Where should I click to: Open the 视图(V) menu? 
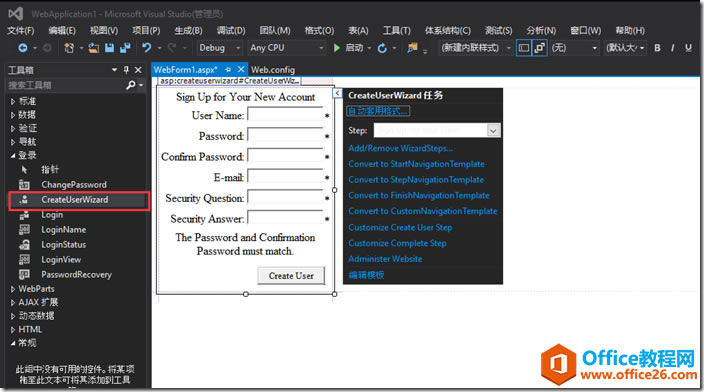click(x=104, y=31)
